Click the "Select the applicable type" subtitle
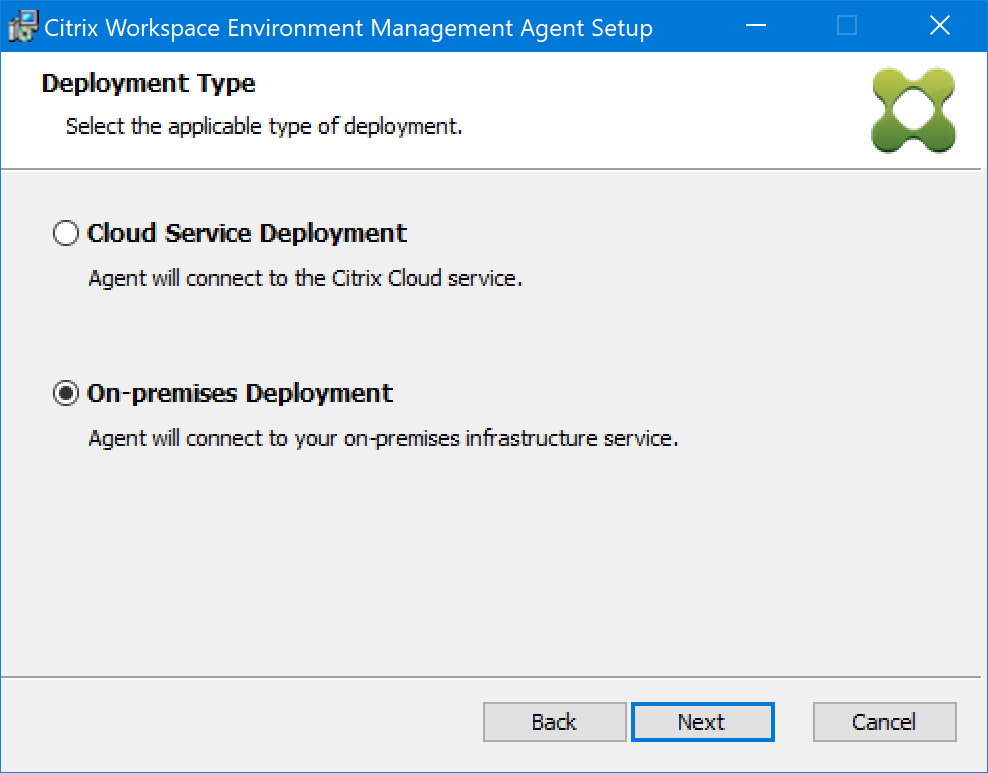The image size is (988, 773). click(x=264, y=127)
